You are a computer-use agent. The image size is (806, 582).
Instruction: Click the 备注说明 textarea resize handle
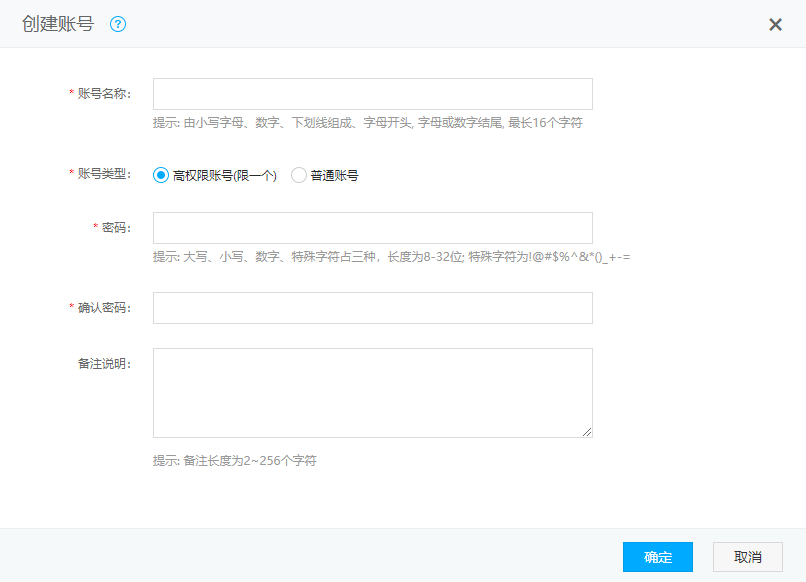587,432
